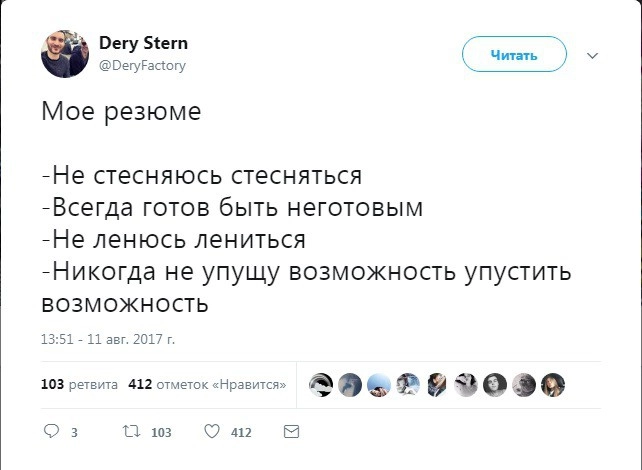
Task: Open the tweet timestamp 13:51 link
Action: click(107, 339)
